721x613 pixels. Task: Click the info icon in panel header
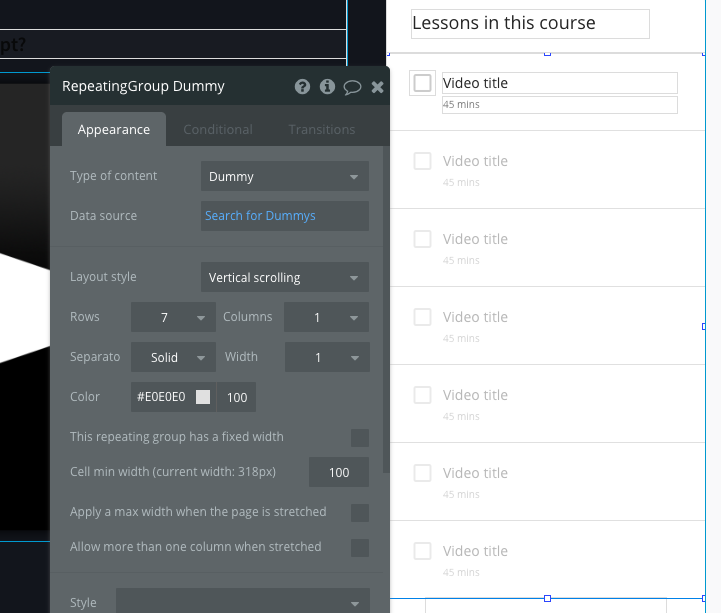pos(327,87)
